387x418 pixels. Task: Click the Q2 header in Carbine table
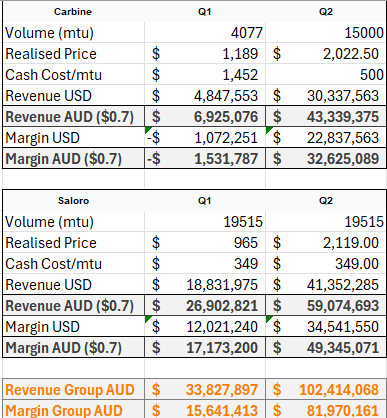326,12
